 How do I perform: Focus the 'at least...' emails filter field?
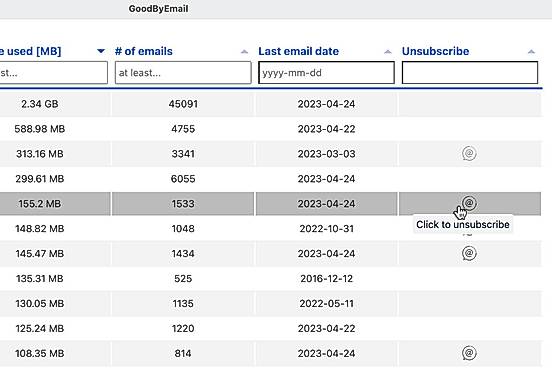pos(183,73)
